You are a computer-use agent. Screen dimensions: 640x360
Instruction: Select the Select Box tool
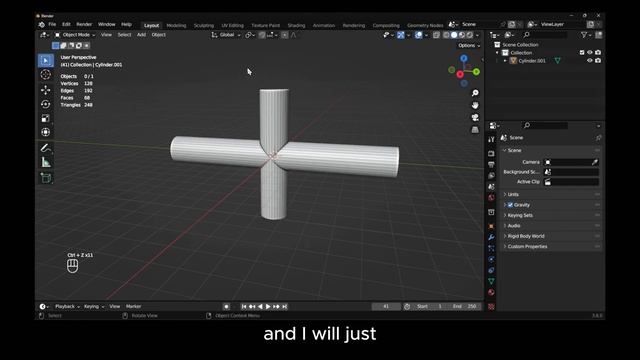coord(46,60)
